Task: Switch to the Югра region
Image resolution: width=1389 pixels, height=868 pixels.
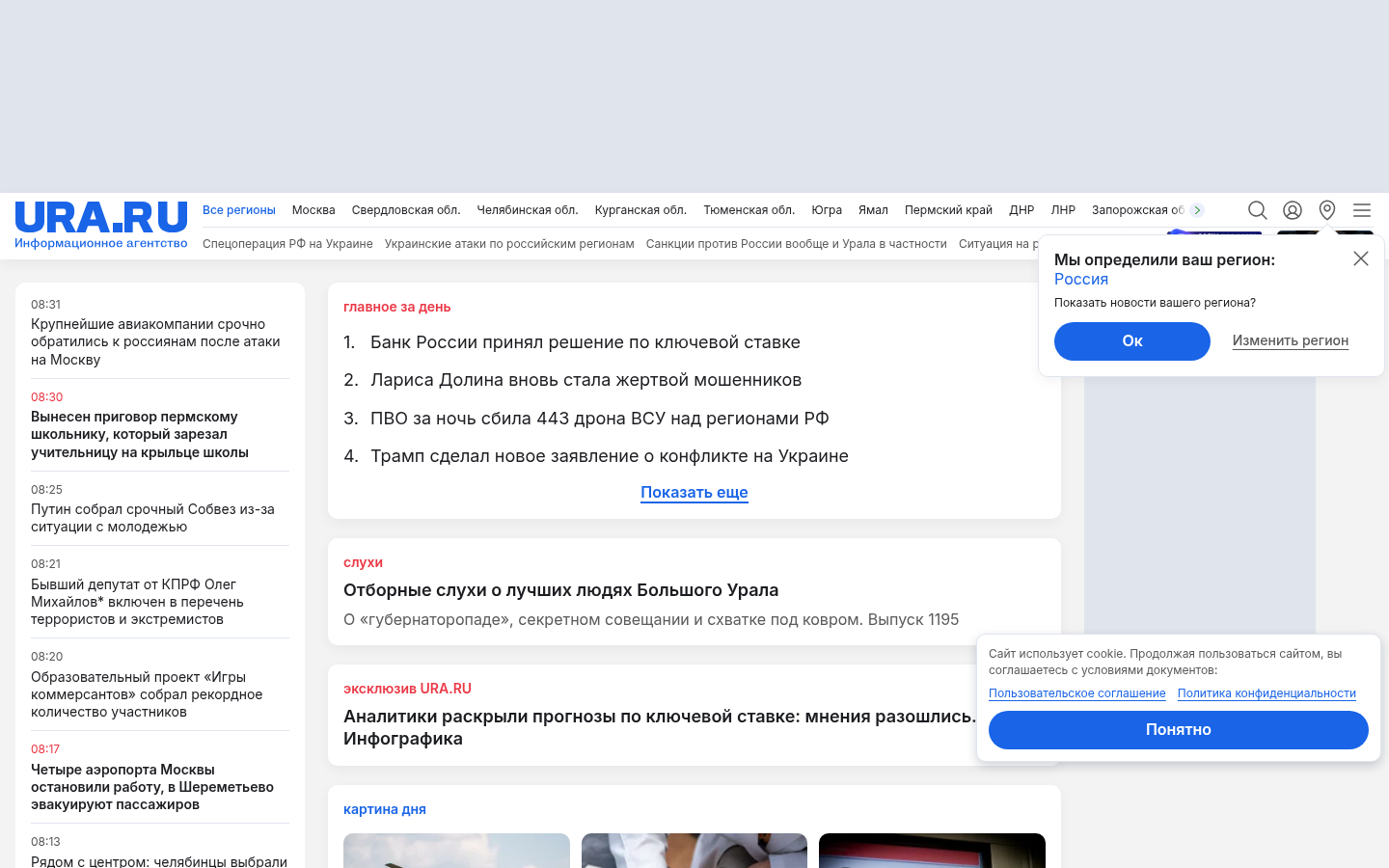Action: coord(827,210)
